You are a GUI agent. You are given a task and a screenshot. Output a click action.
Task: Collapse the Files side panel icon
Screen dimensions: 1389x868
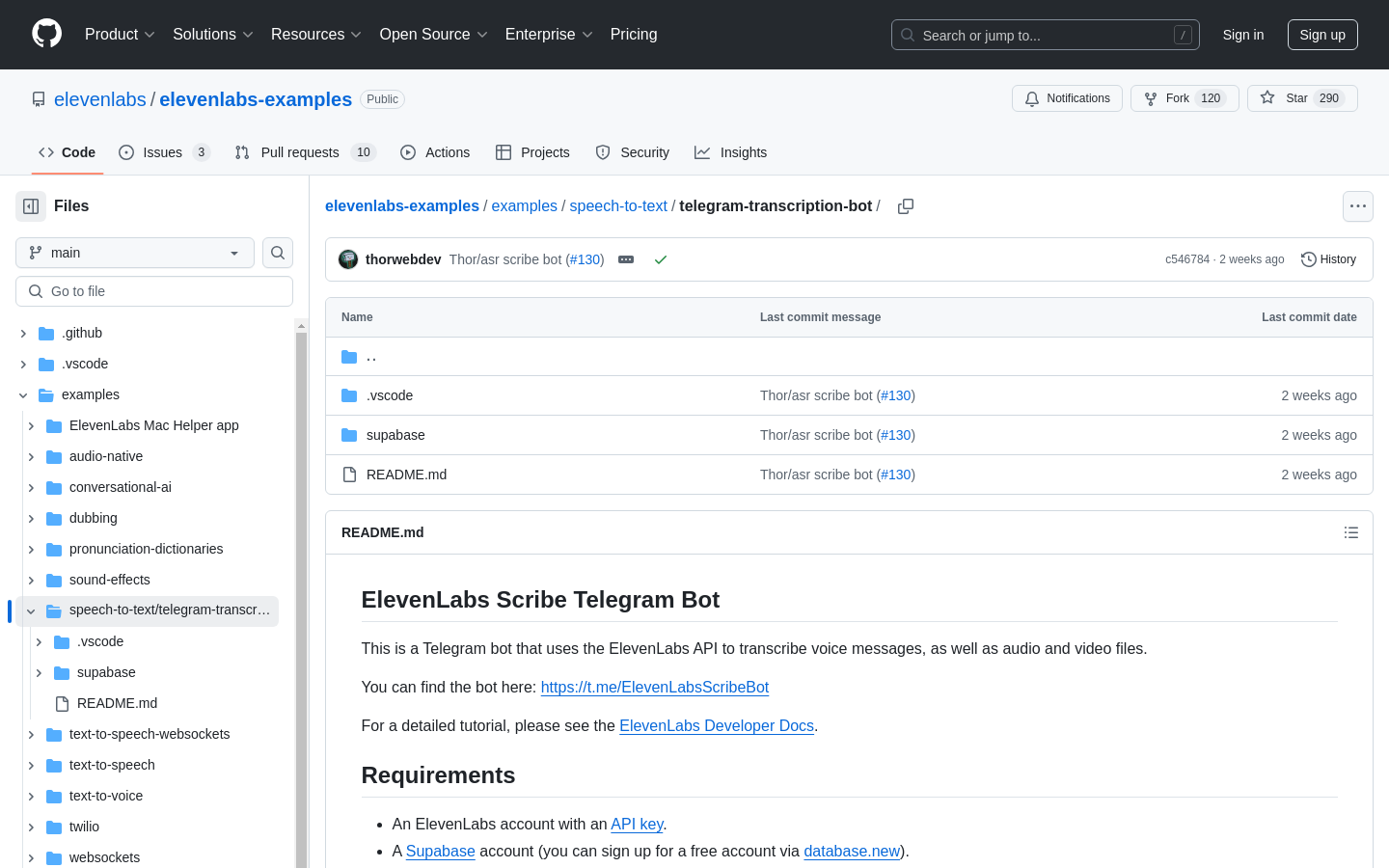[31, 206]
